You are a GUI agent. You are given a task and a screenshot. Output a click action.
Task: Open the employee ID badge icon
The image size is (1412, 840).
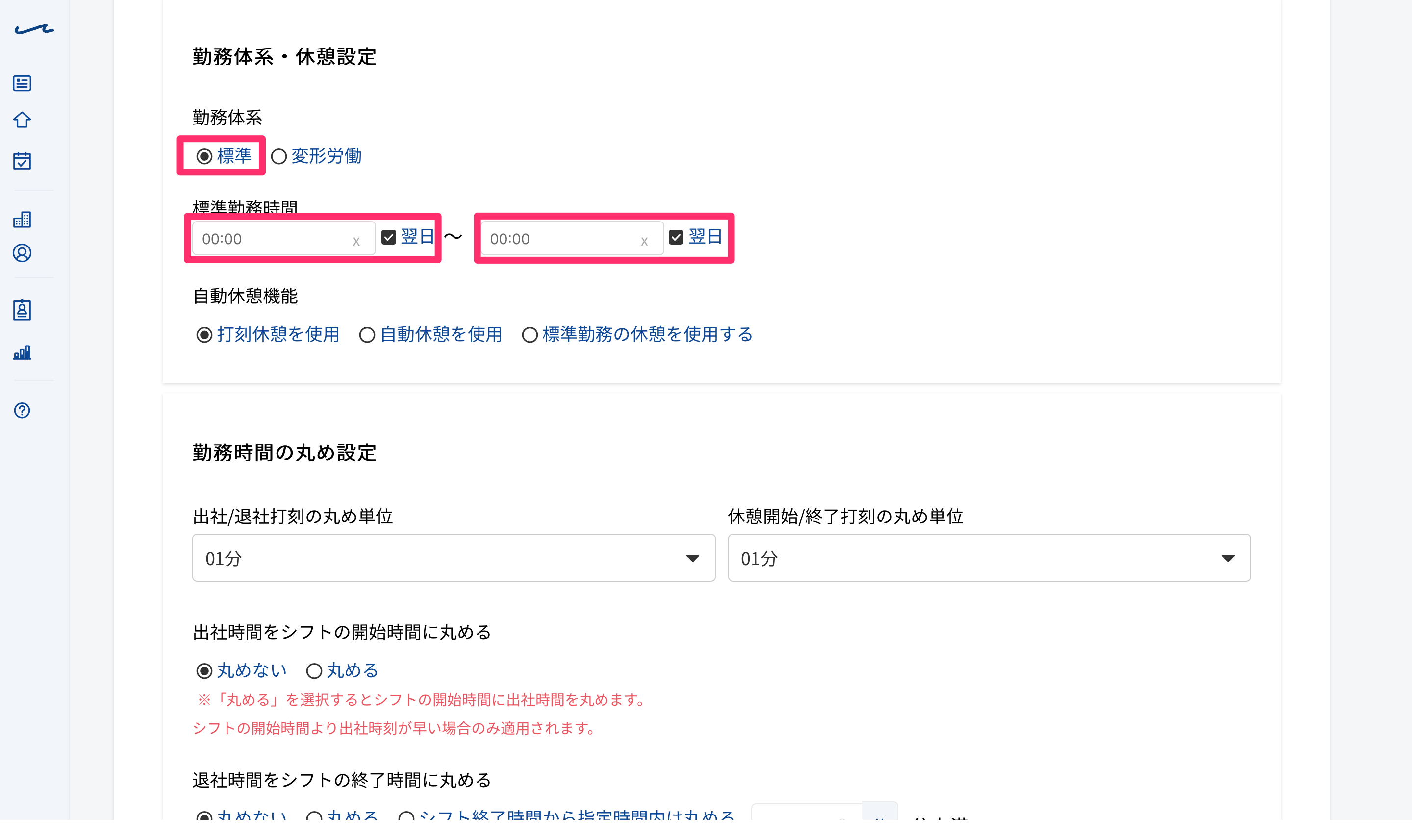coord(22,310)
